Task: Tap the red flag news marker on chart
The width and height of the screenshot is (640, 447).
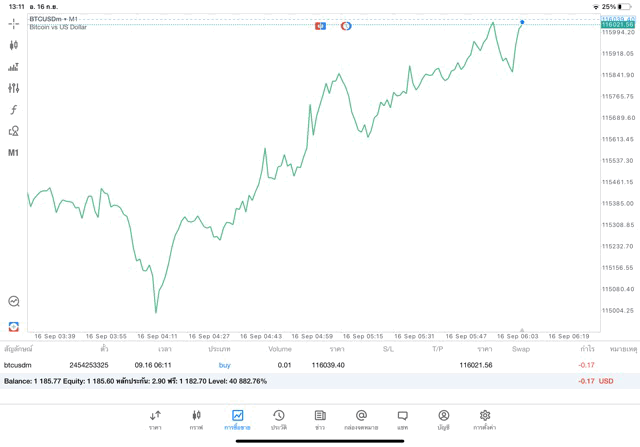Action: (320, 26)
